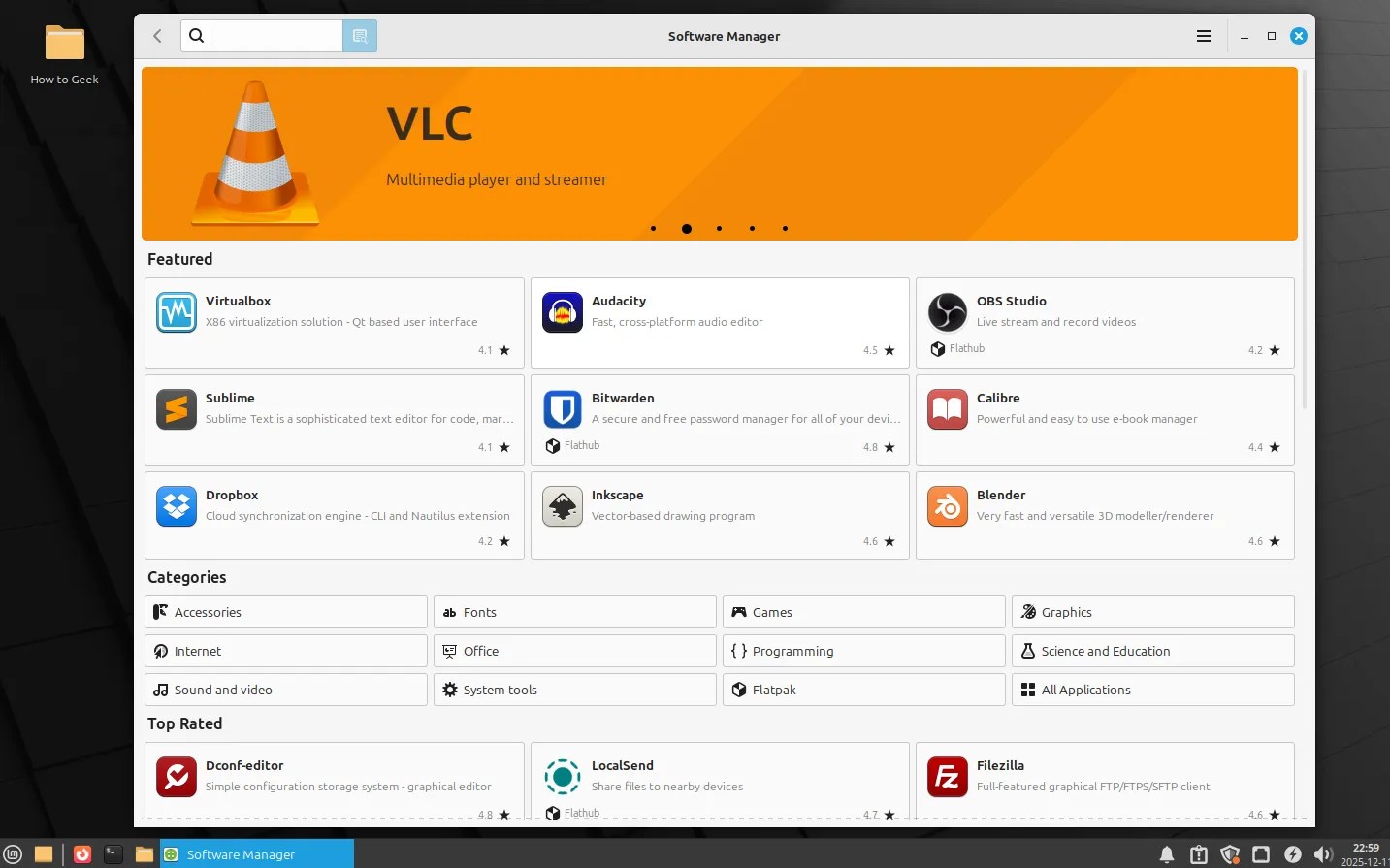This screenshot has width=1390, height=868.
Task: Open the Virtualbox app icon
Action: pyautogui.click(x=177, y=312)
